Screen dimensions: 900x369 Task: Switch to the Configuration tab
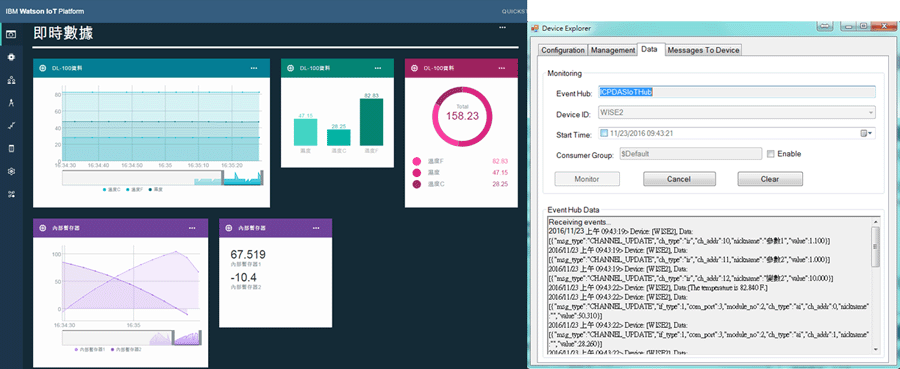point(562,51)
